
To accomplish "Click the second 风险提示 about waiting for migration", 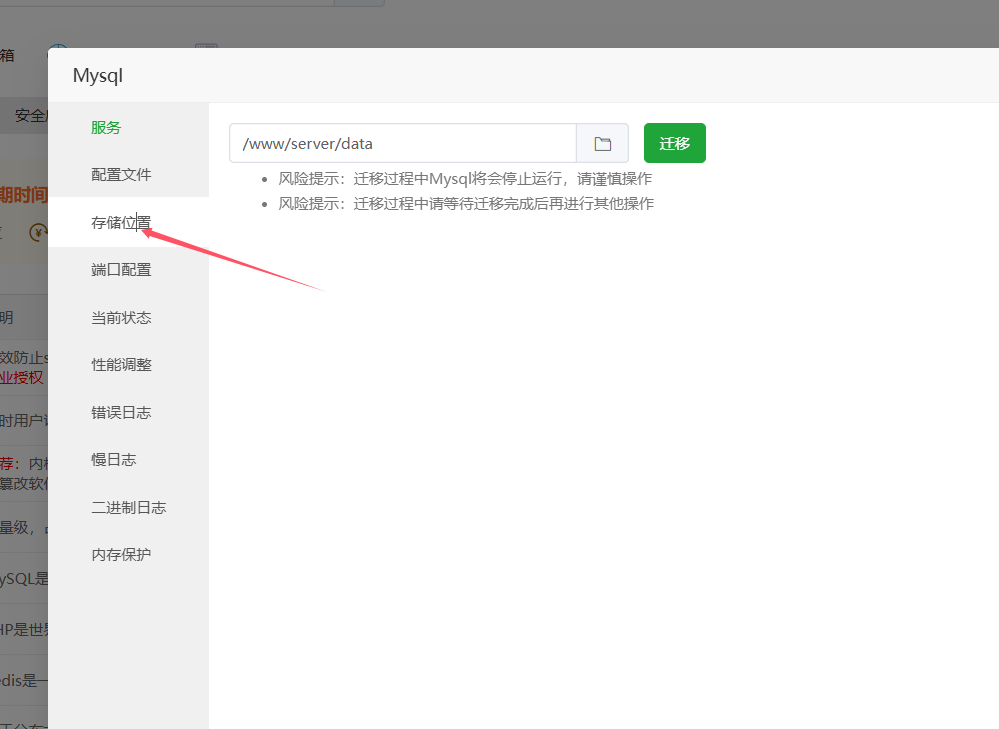I will (466, 203).
